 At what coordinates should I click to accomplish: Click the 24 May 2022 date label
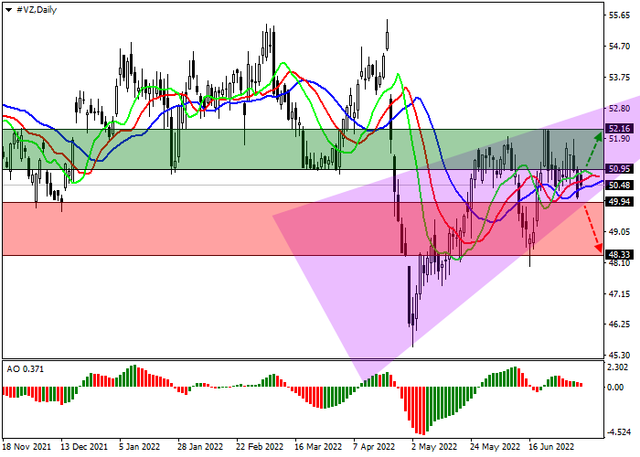point(495,447)
